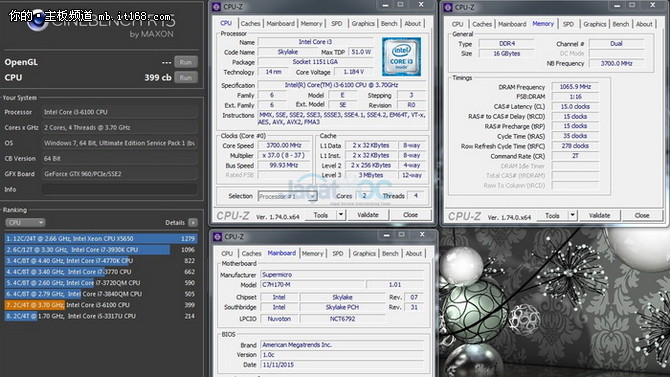Image resolution: width=670 pixels, height=377 pixels.
Task: Click Tools button in Memory tab window
Action: (552, 215)
